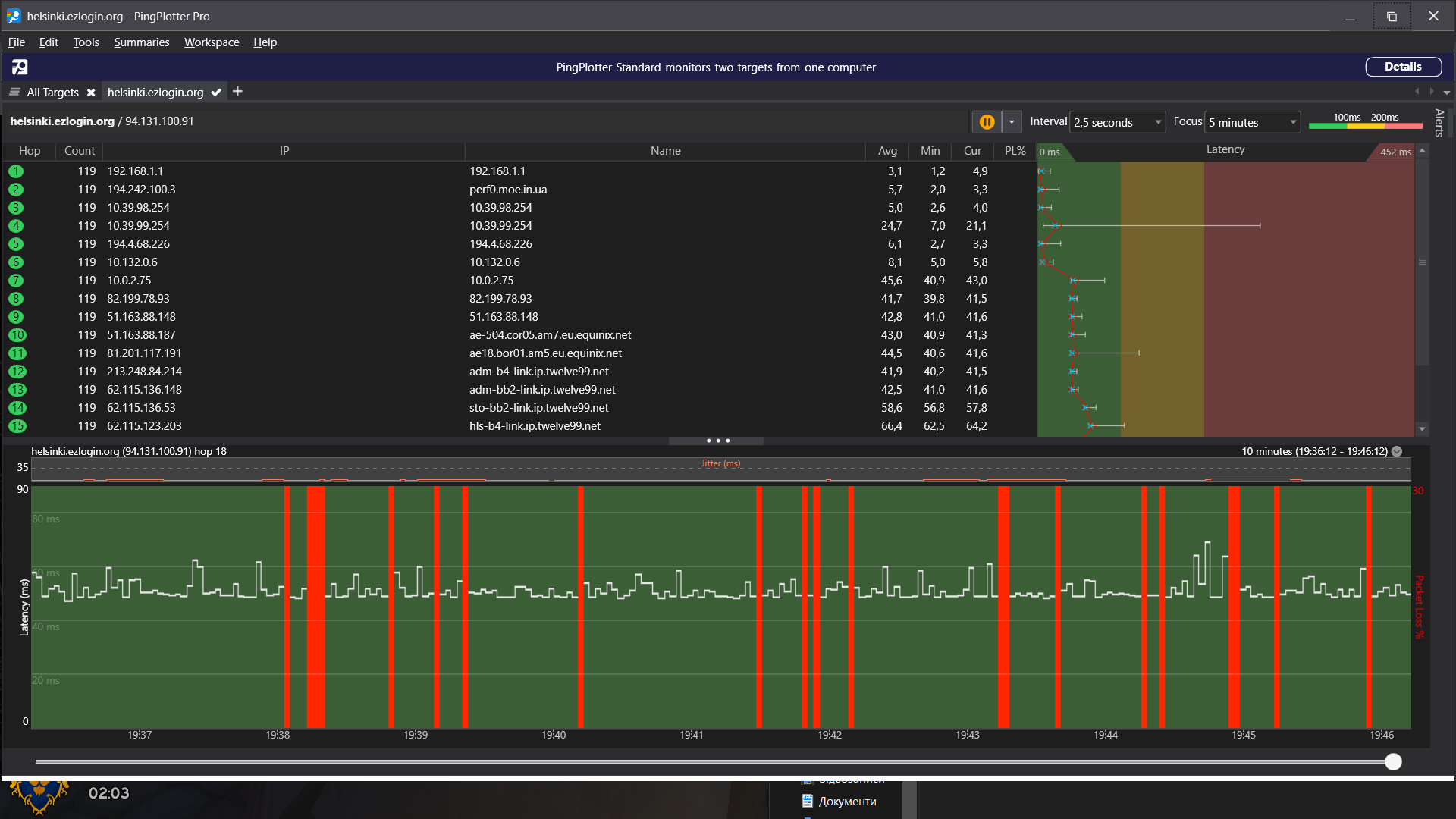The width and height of the screenshot is (1456, 819).
Task: Click the timeline graph at 19:41 marker
Action: point(691,735)
